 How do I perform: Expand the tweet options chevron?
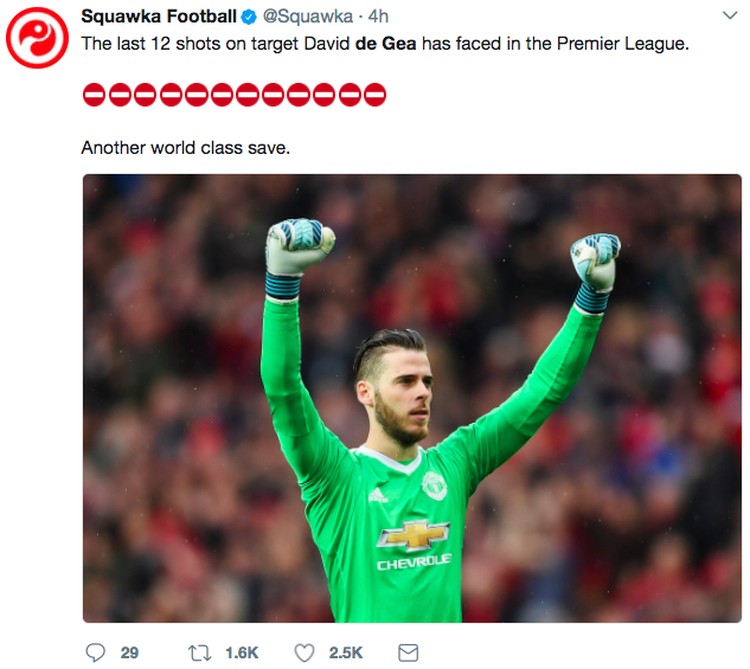point(729,16)
